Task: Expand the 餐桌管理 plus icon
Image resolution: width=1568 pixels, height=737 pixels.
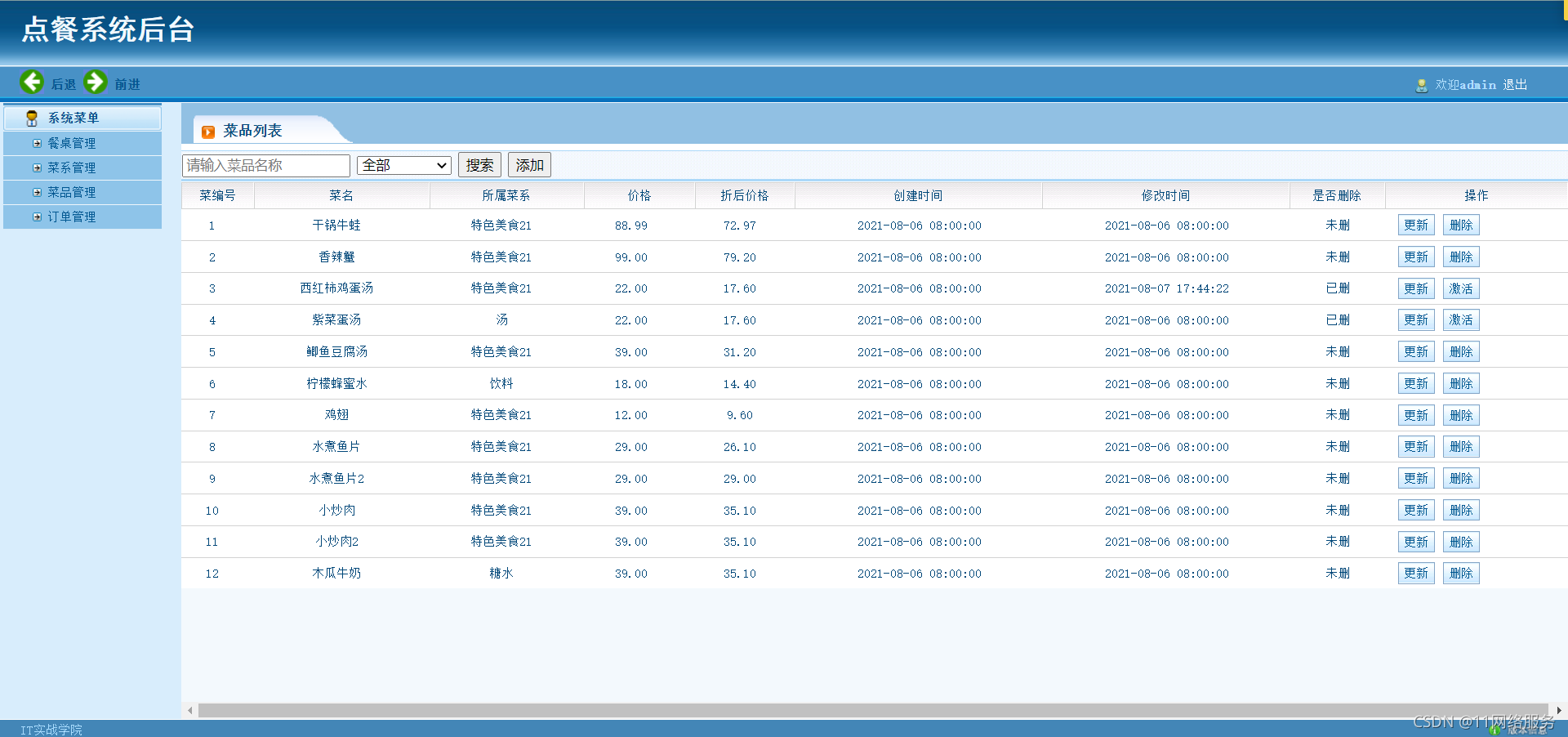Action: pos(37,143)
